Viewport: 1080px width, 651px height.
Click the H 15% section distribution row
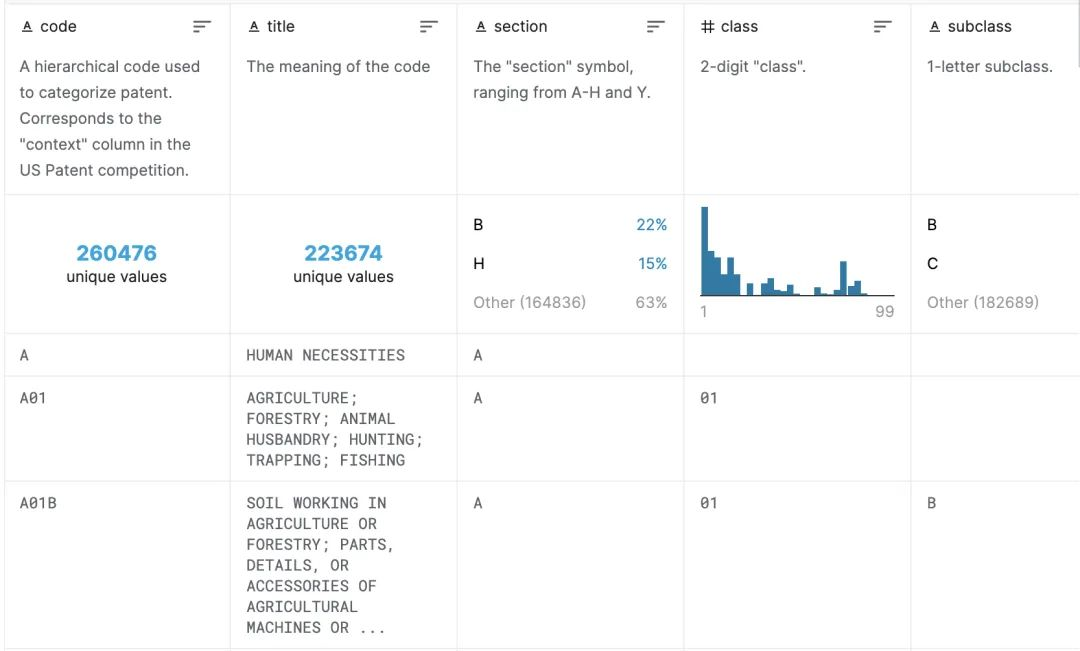(570, 264)
